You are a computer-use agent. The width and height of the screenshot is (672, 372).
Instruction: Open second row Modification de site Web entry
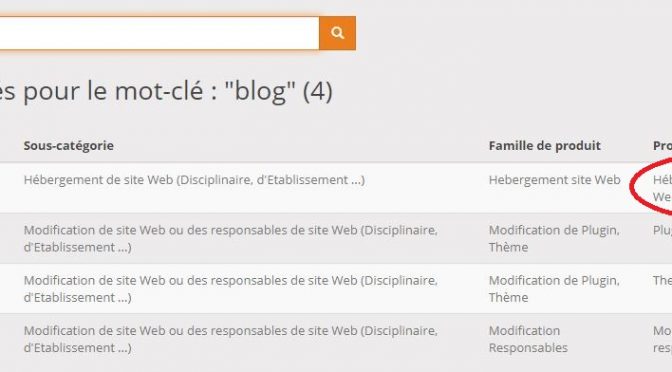(x=231, y=239)
